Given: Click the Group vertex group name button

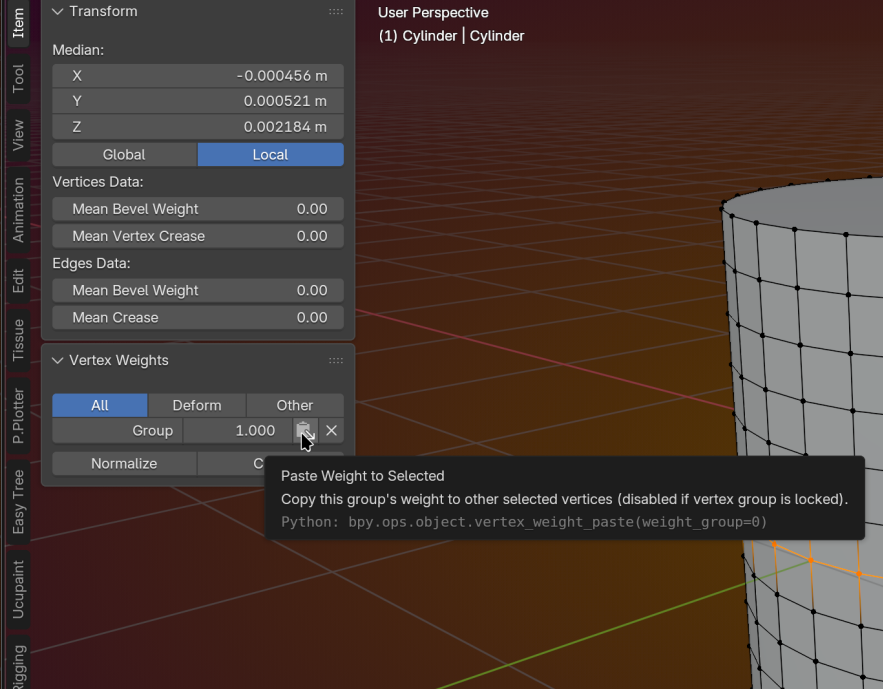Looking at the screenshot, I should (x=117, y=430).
